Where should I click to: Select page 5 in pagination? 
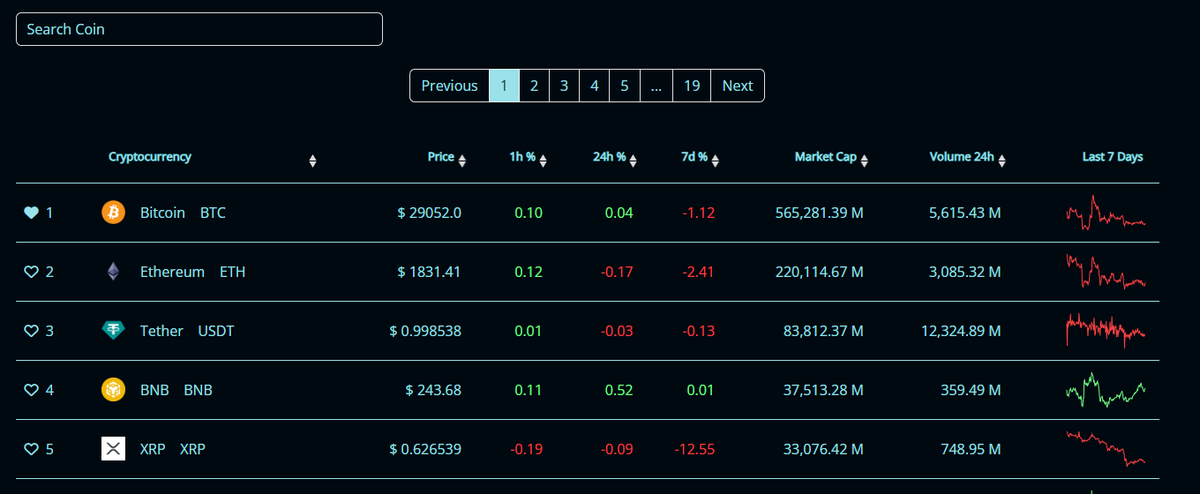click(624, 86)
